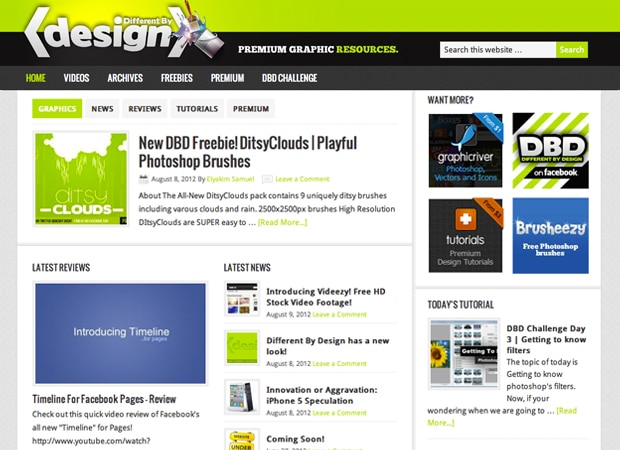Click the Today's Tutorial heading
Image resolution: width=620 pixels, height=450 pixels.
pos(461,304)
